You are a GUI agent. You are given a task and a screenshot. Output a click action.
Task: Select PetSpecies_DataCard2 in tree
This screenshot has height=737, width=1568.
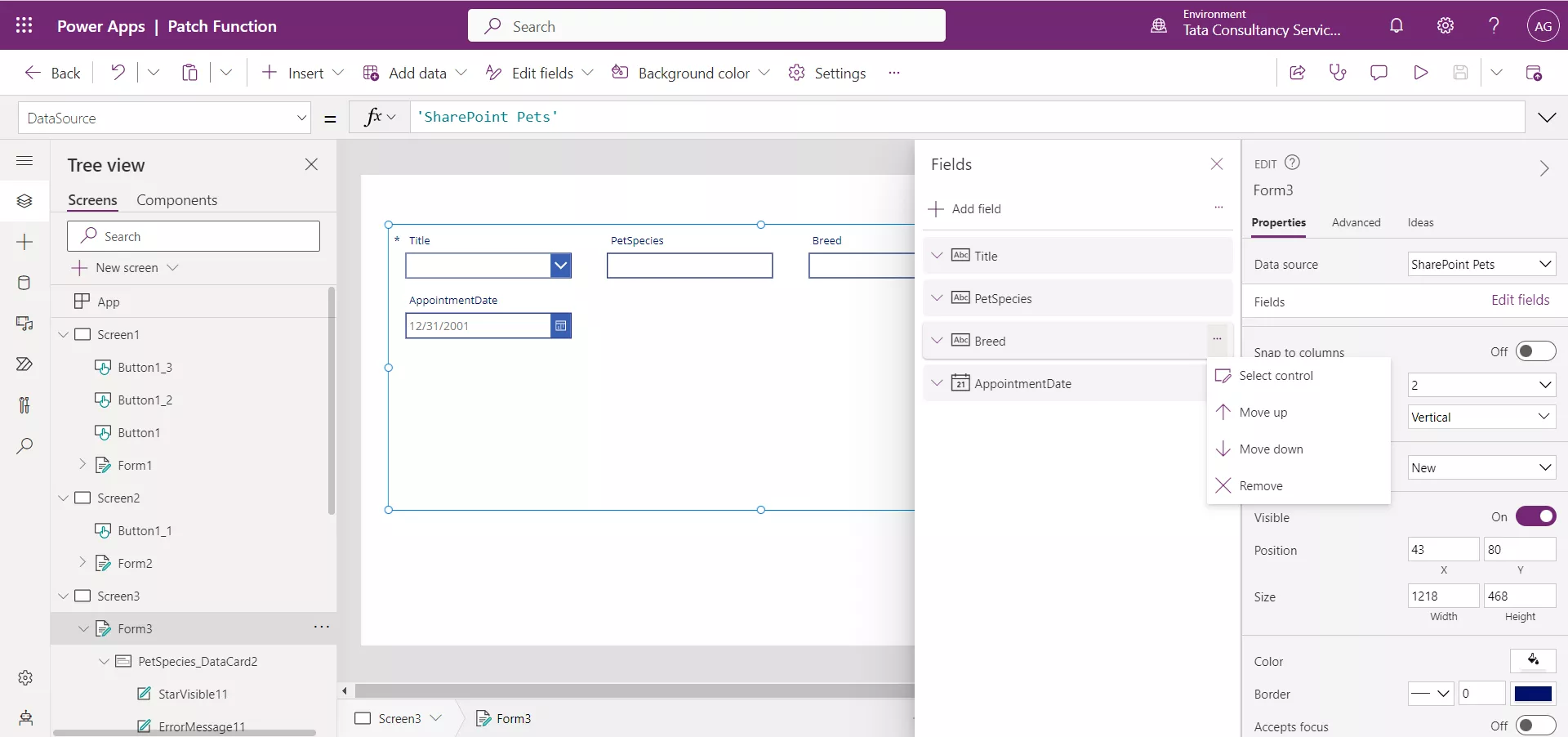coord(198,661)
